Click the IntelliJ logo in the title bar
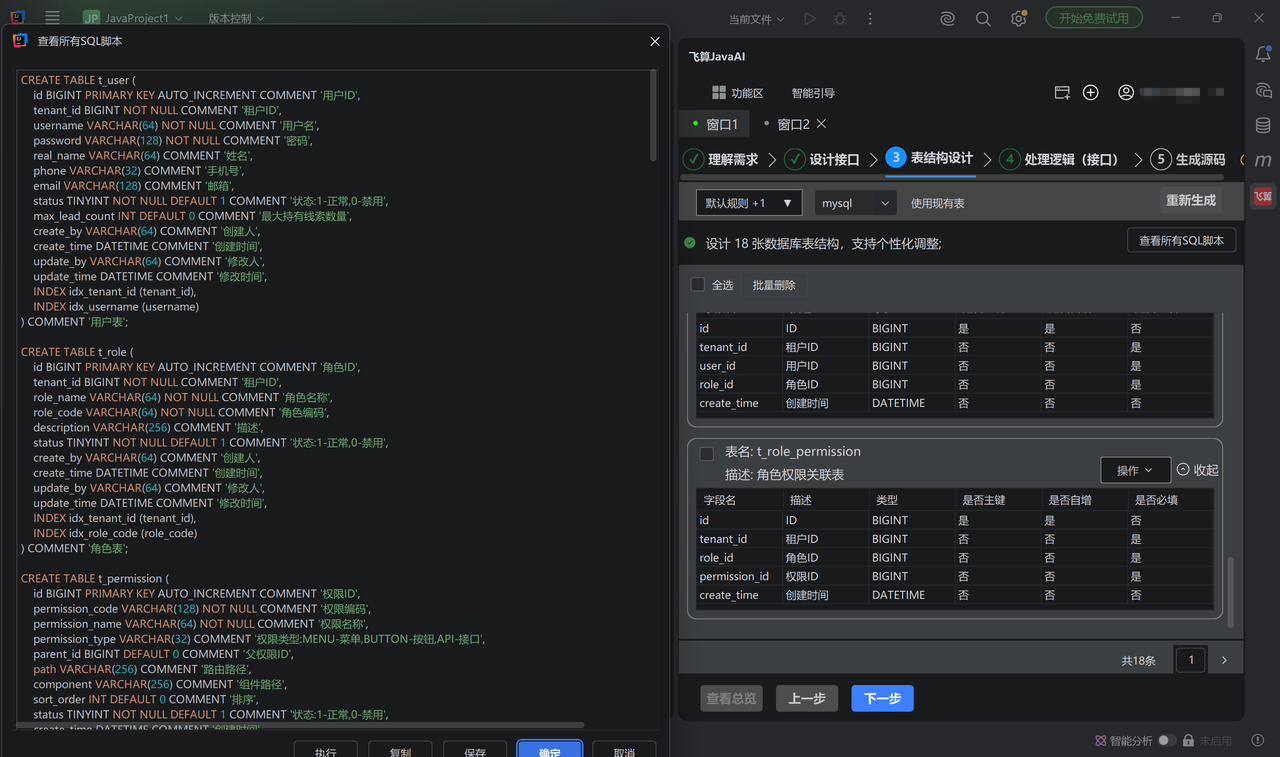 (x=18, y=18)
